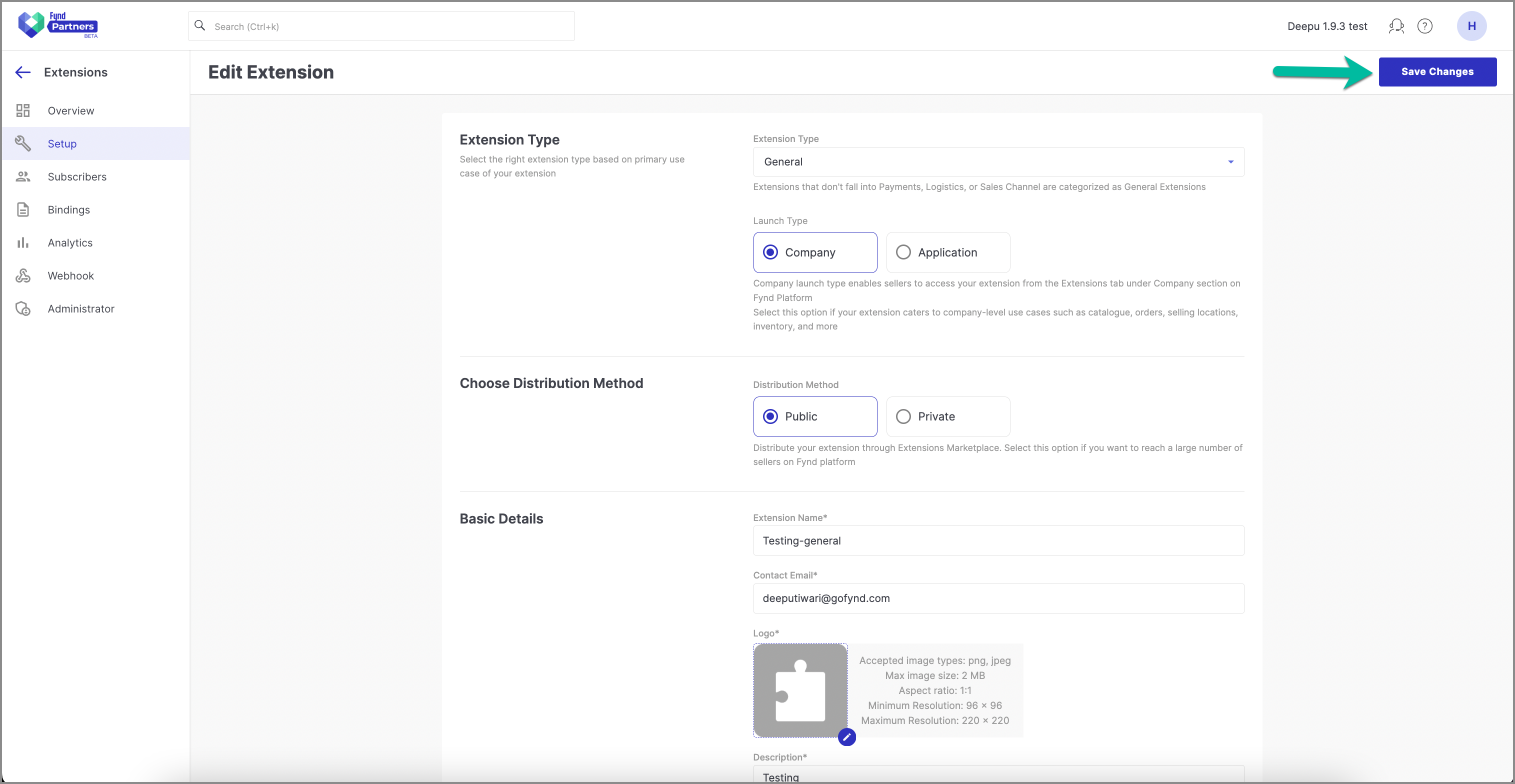
Task: Click the Launch Type label
Action: tap(780, 220)
